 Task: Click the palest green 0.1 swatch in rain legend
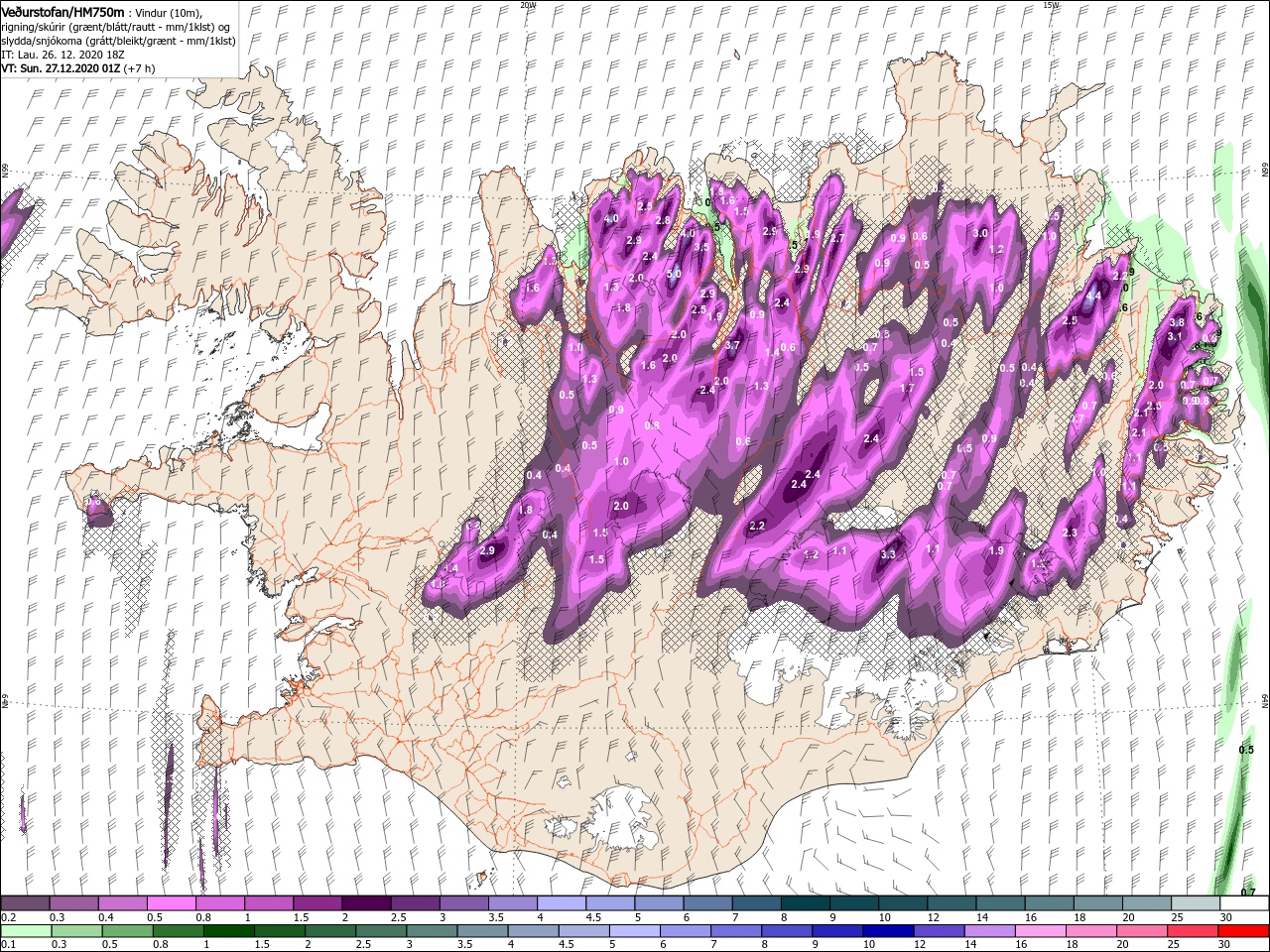pos(26,931)
